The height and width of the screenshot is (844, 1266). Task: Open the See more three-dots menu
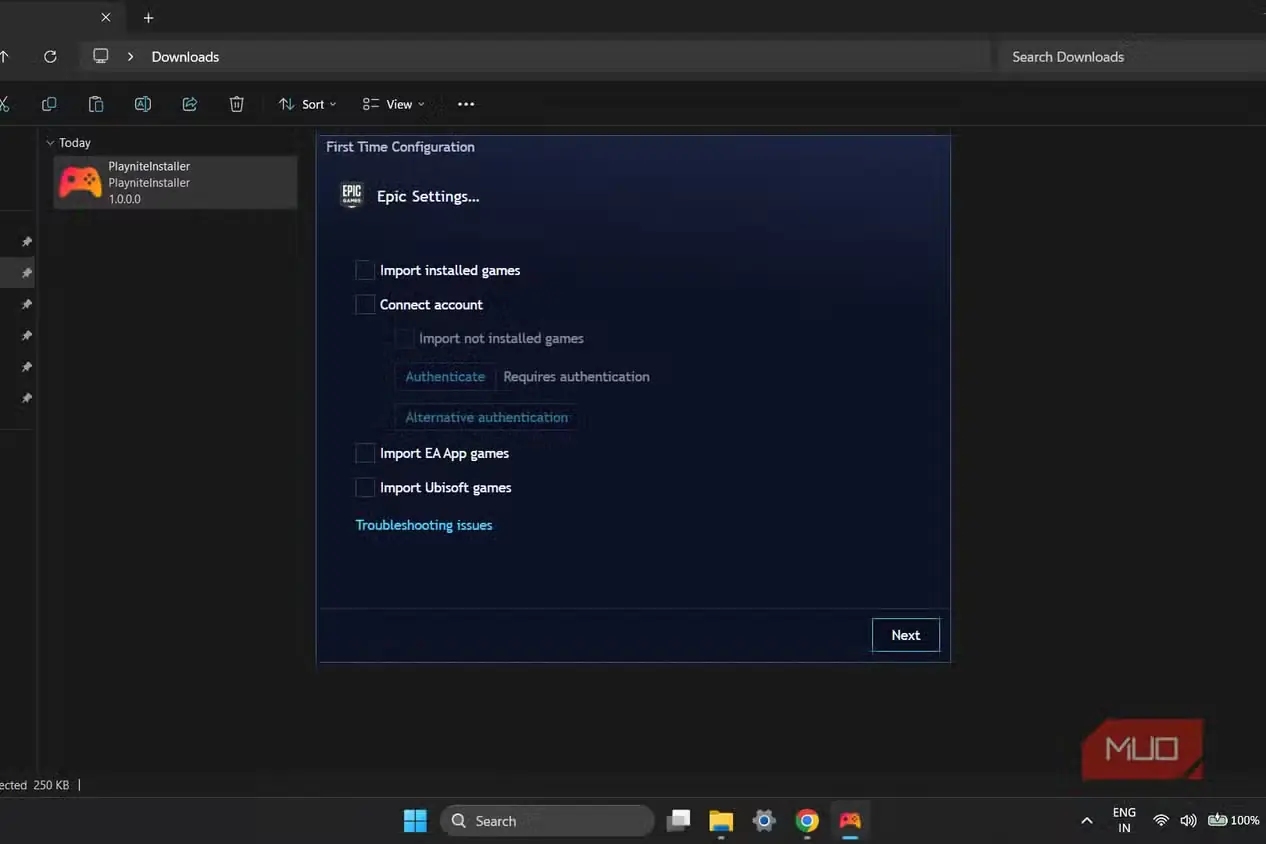466,104
